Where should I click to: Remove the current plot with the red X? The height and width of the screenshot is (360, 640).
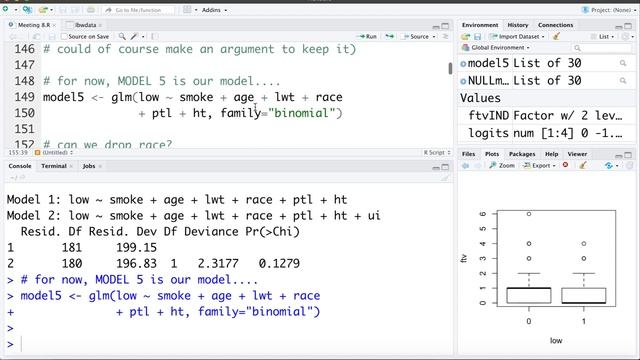tap(565, 165)
